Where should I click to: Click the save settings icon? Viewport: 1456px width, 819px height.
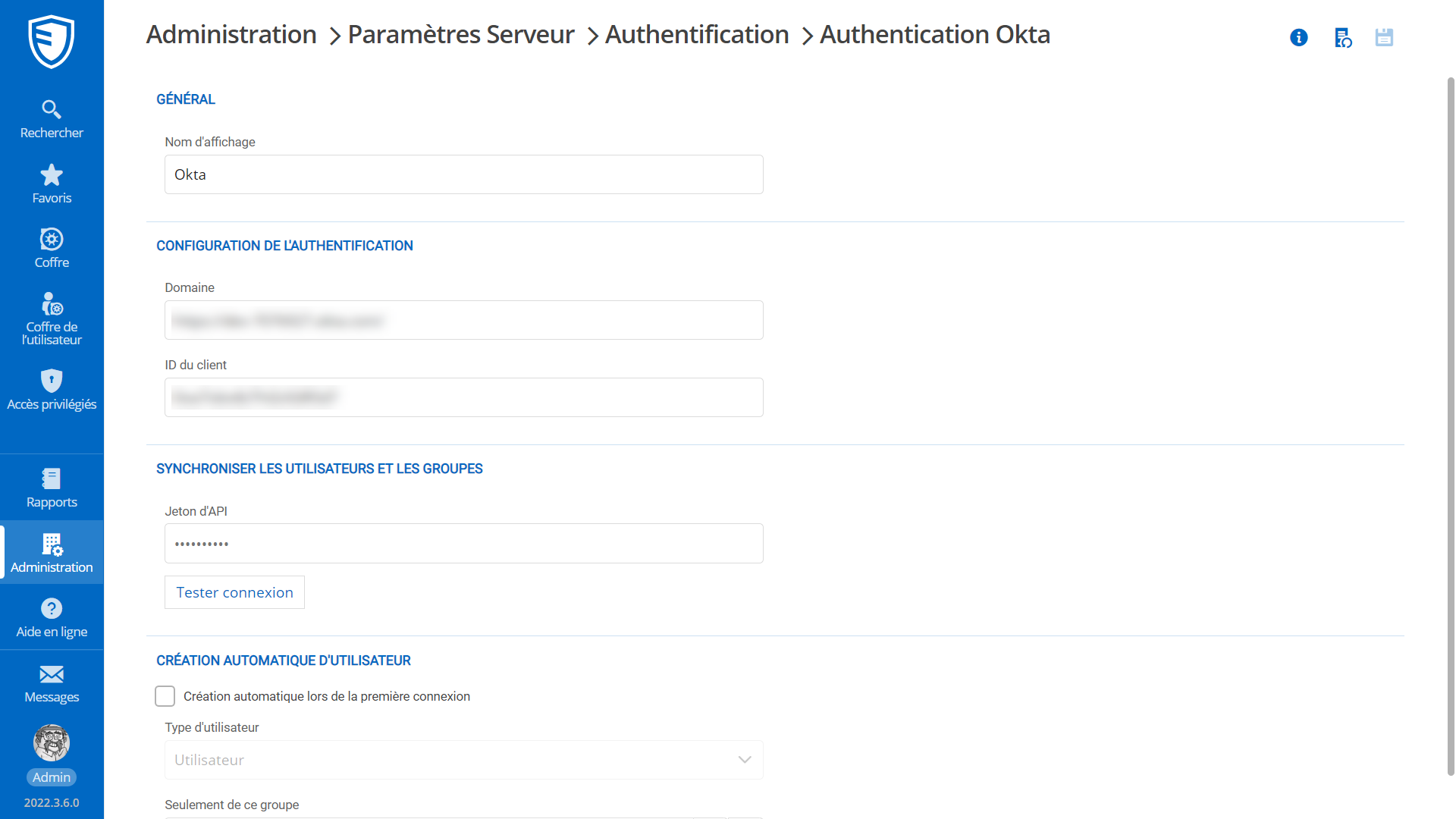[x=1384, y=37]
